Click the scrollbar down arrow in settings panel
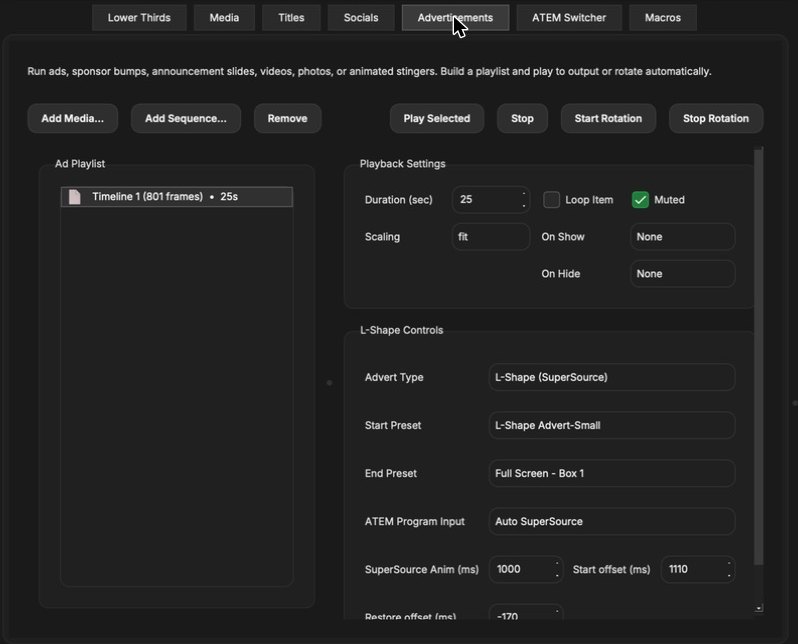 coord(759,608)
